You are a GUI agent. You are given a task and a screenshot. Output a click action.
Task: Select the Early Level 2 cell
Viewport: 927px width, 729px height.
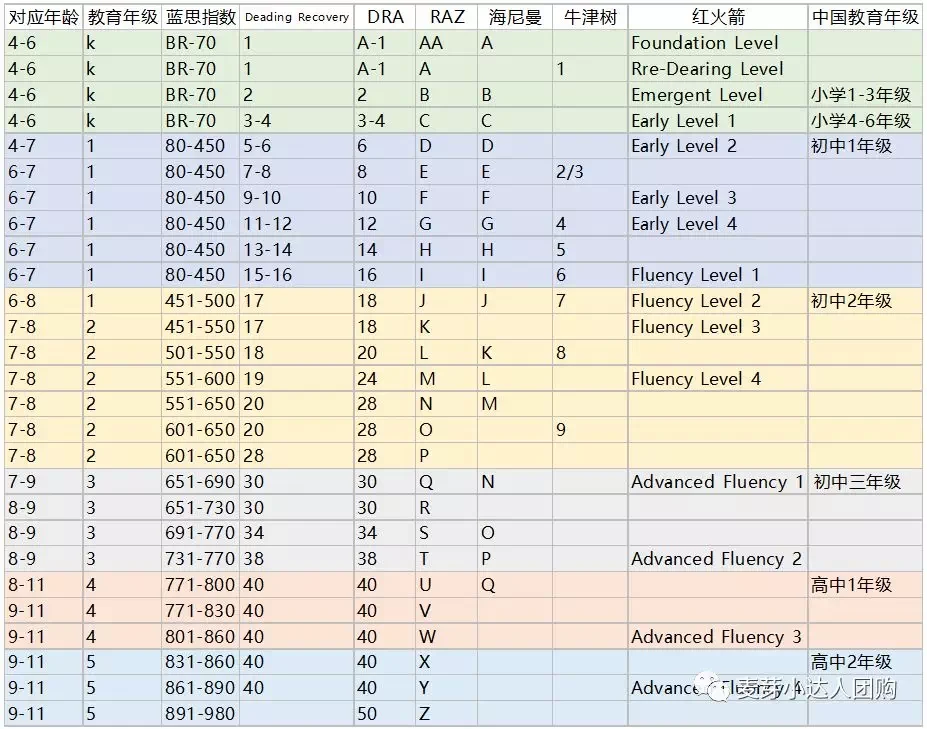[x=718, y=146]
